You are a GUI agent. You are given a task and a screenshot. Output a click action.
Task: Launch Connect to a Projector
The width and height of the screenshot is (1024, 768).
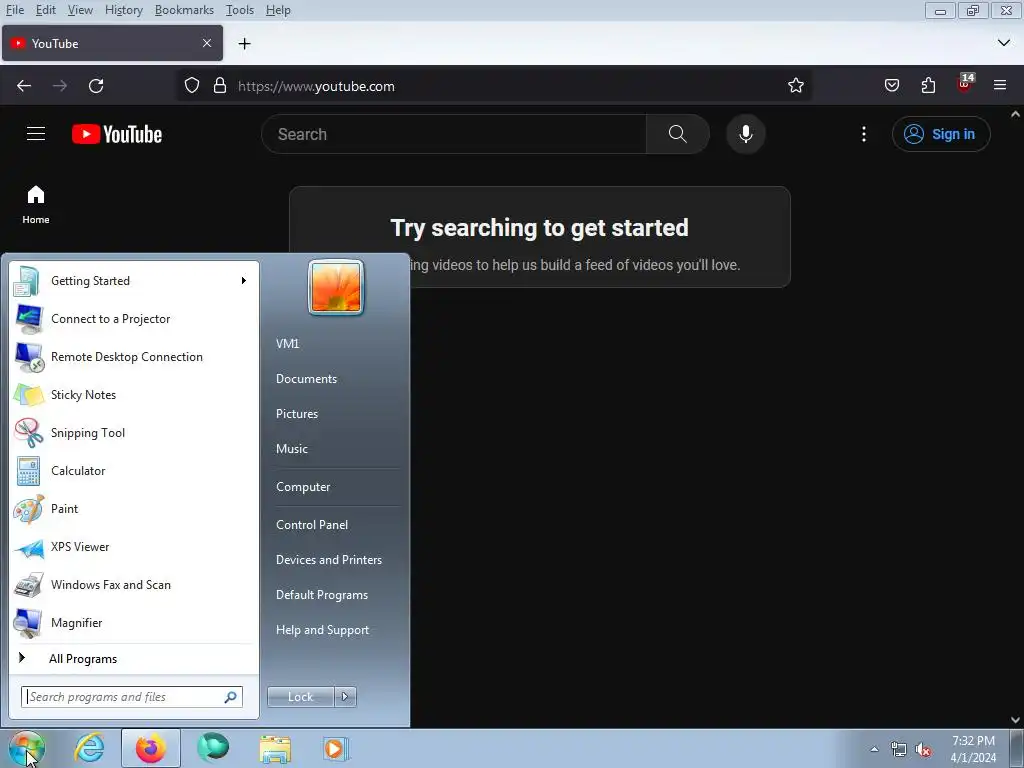pyautogui.click(x=134, y=319)
